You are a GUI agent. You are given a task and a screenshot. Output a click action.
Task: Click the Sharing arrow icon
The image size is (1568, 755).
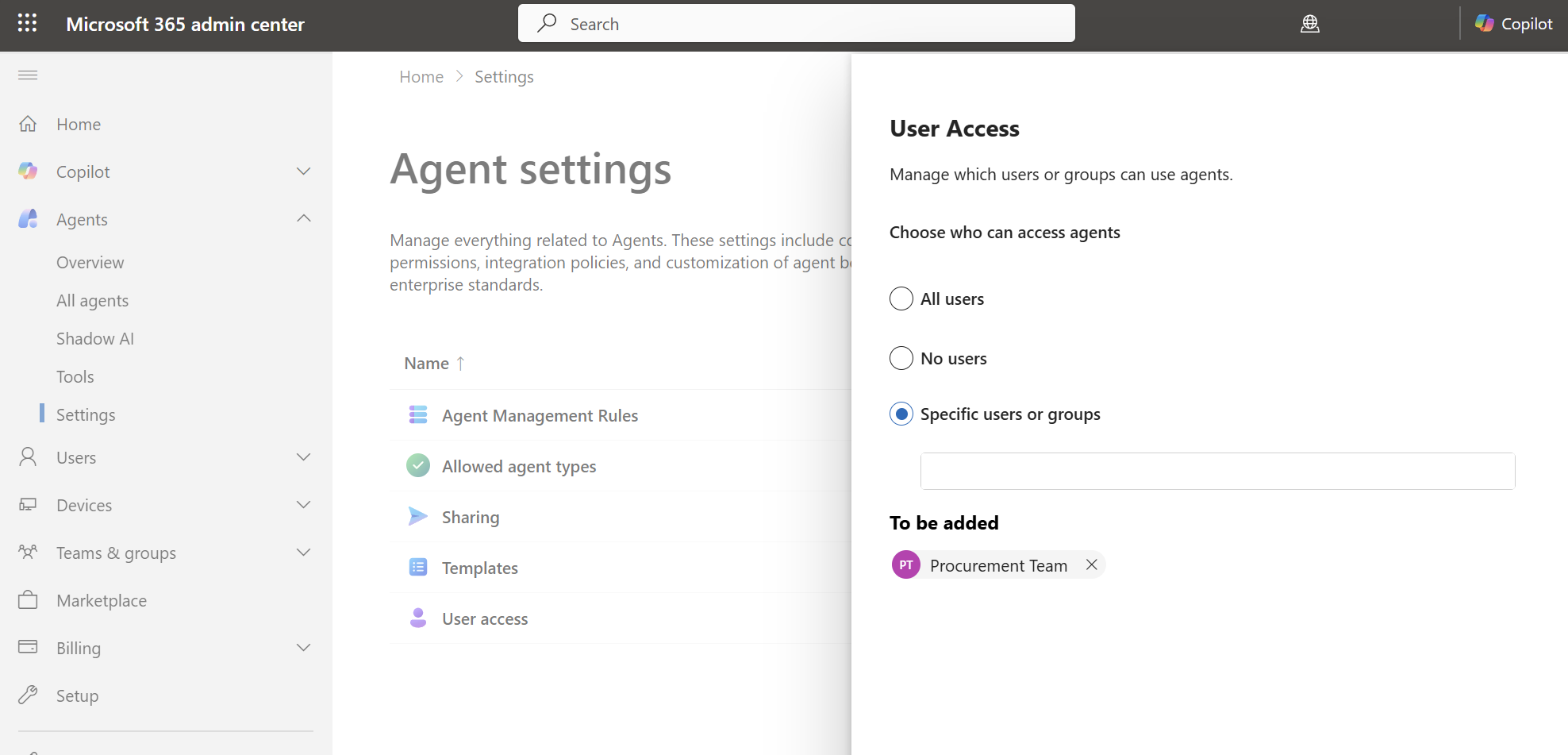(418, 517)
